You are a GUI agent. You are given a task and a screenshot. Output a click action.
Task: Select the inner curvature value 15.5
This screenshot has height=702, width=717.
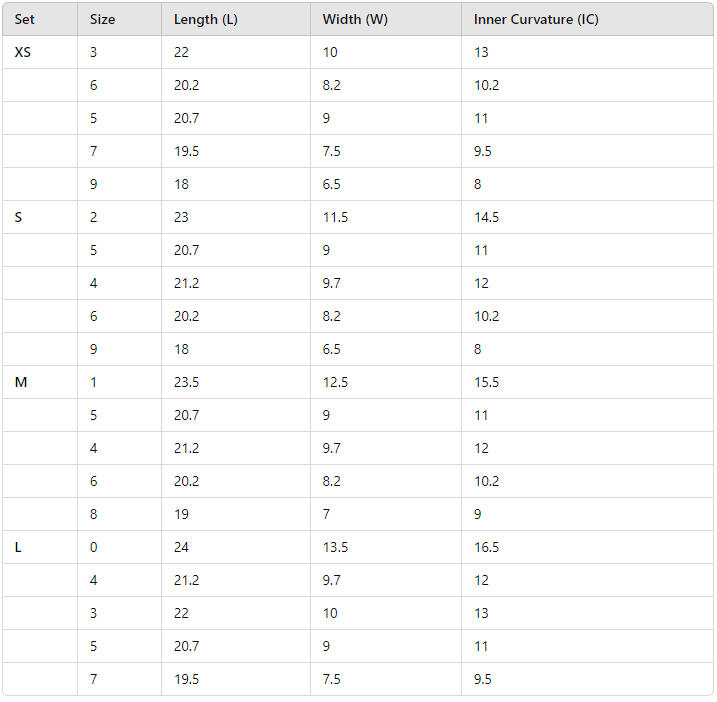click(486, 382)
